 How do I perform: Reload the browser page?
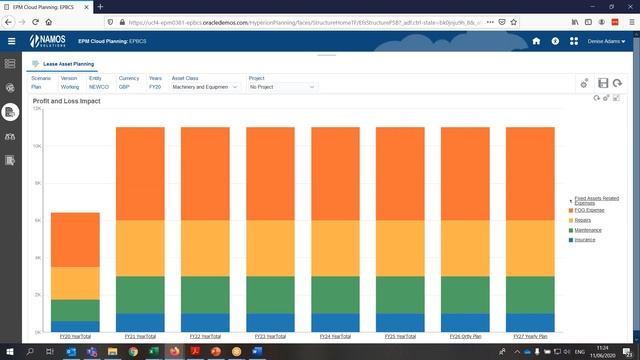[x=36, y=22]
